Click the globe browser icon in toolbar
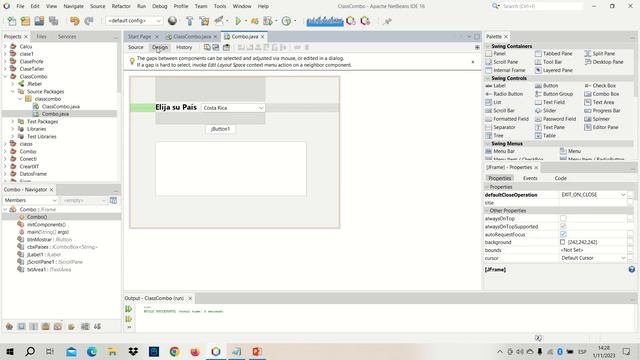The image size is (640, 360). click(172, 21)
